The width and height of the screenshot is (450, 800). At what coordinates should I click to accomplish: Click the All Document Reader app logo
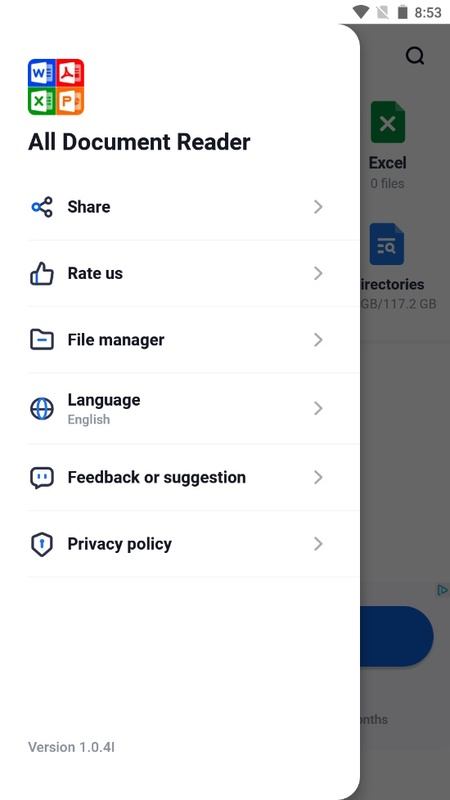coord(56,87)
